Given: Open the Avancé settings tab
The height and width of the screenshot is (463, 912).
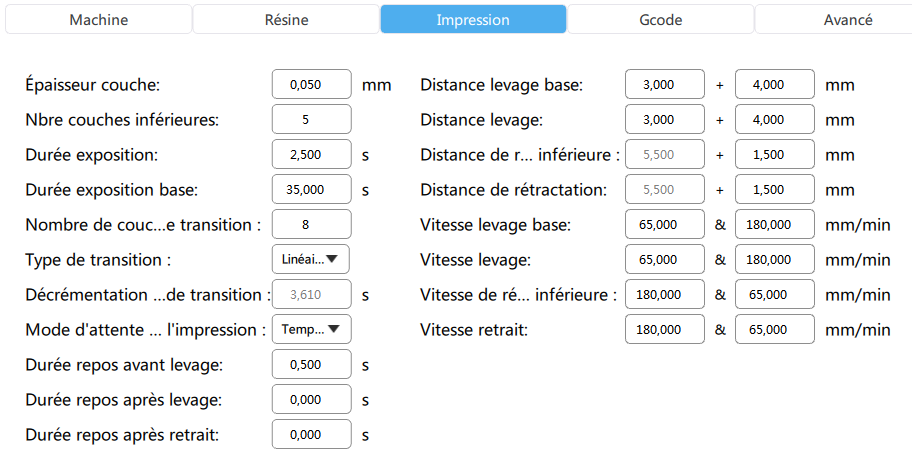Looking at the screenshot, I should click(846, 19).
